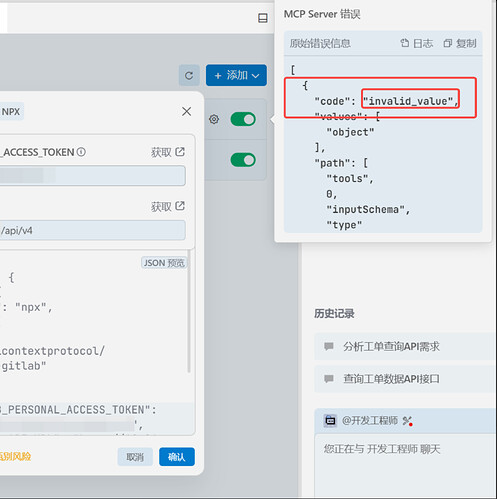The height and width of the screenshot is (499, 497).
Task: Click the 取消 cancel button
Action: click(x=135, y=457)
